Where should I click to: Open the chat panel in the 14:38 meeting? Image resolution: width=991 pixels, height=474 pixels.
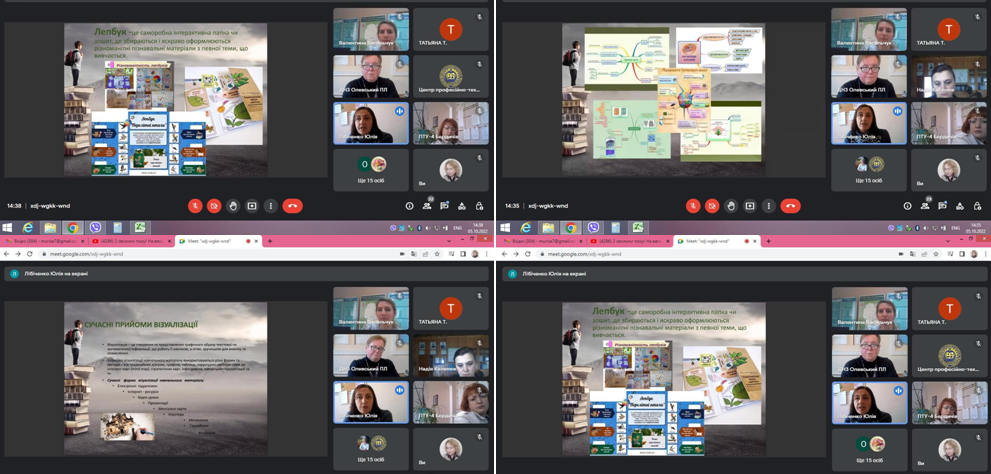(x=444, y=206)
